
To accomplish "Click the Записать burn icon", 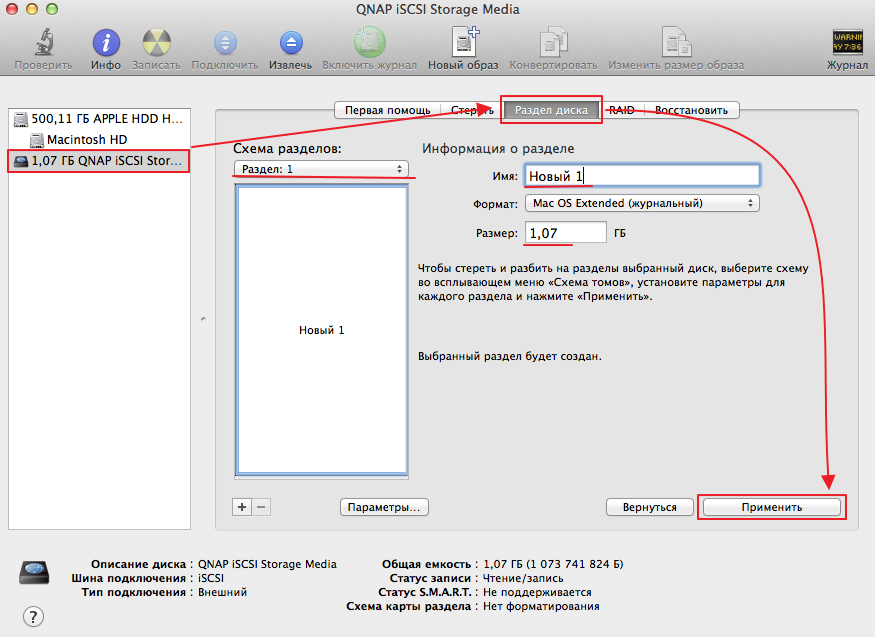I will pyautogui.click(x=156, y=43).
